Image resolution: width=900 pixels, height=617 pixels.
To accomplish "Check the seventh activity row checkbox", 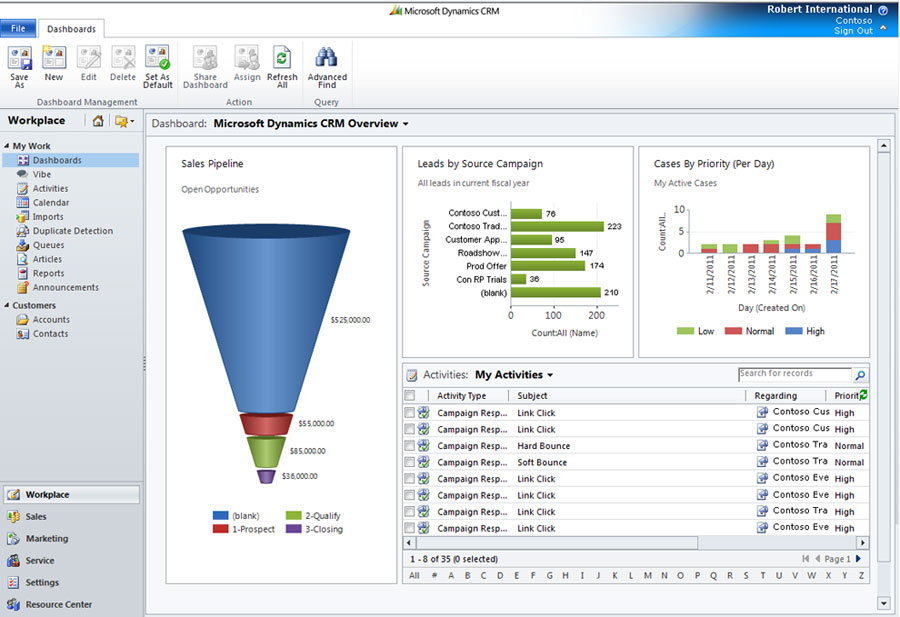I will pyautogui.click(x=410, y=511).
